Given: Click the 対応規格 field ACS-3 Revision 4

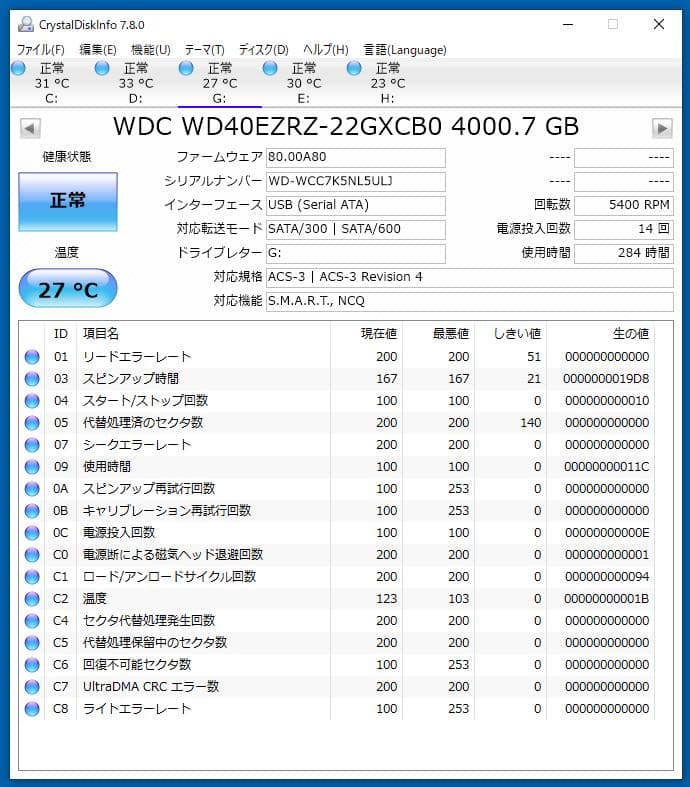Looking at the screenshot, I should [469, 278].
